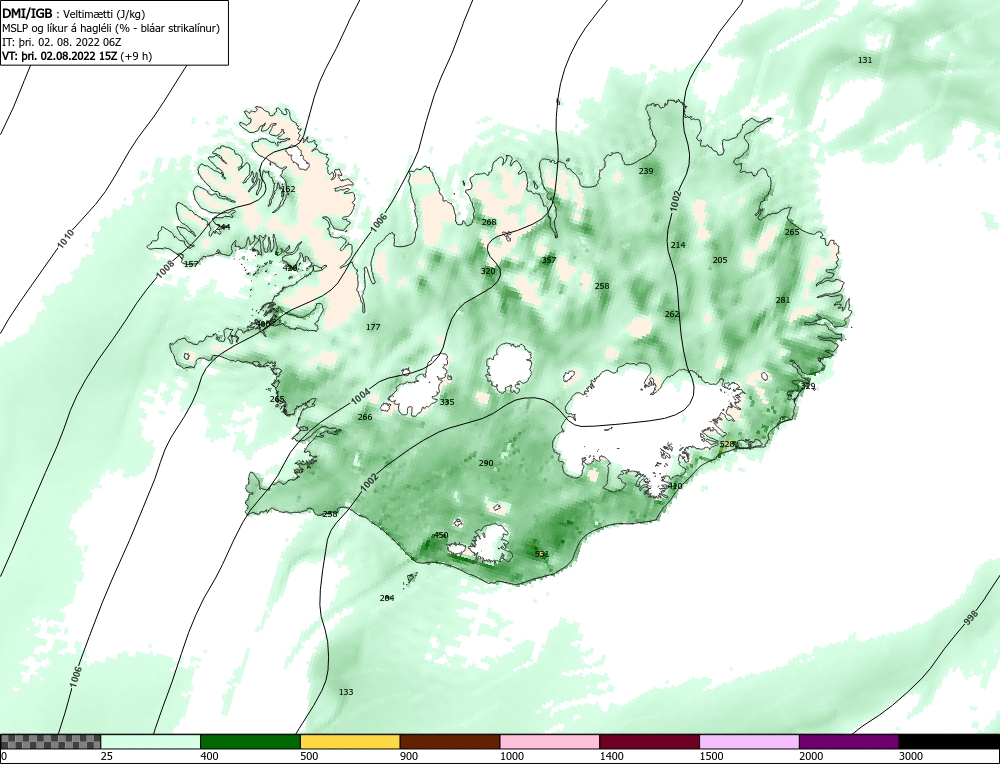
Task: Click the light green 25–400 legend swatch
Action: [151, 742]
